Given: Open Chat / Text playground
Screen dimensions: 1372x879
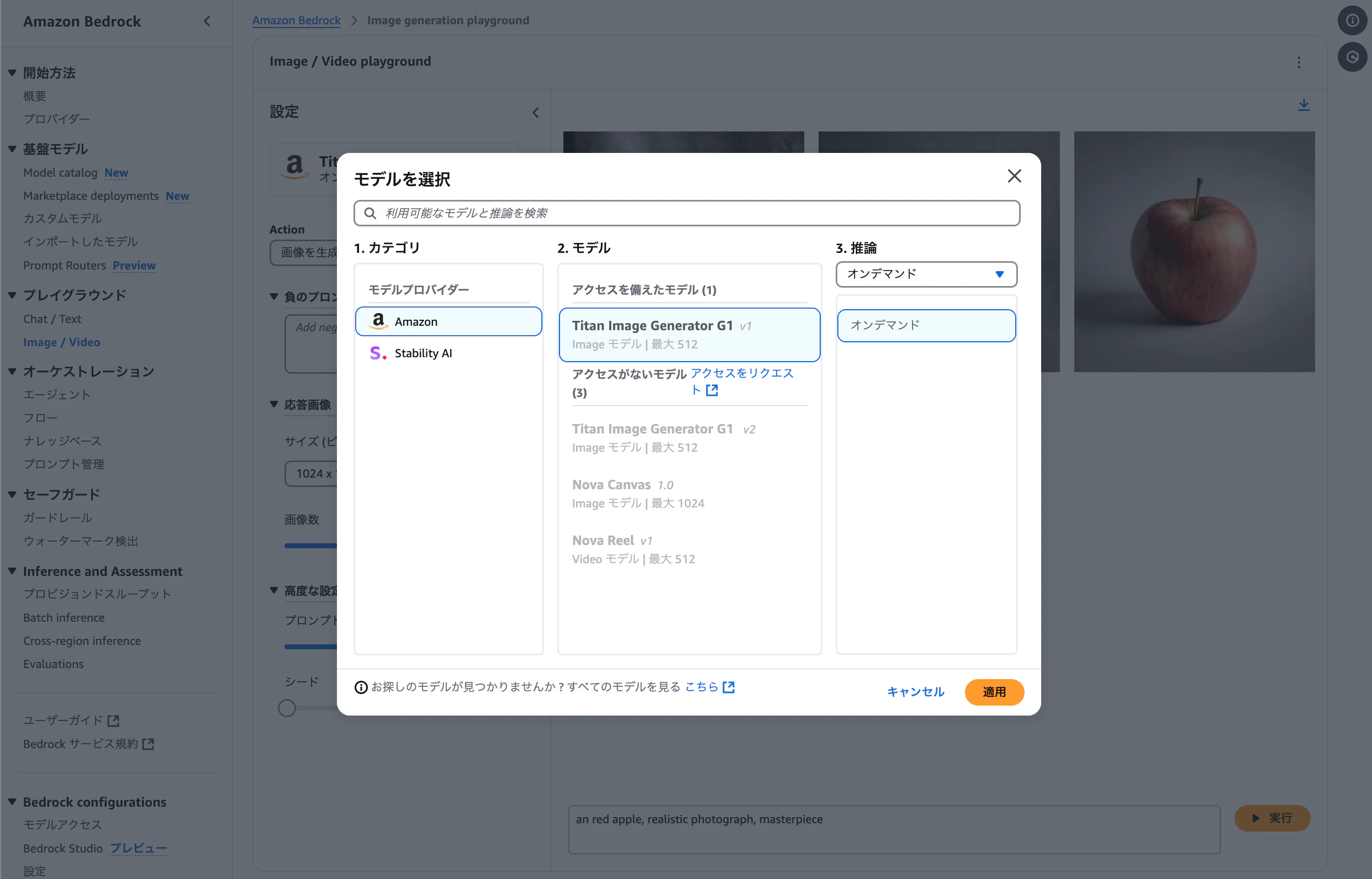Looking at the screenshot, I should click(x=52, y=319).
